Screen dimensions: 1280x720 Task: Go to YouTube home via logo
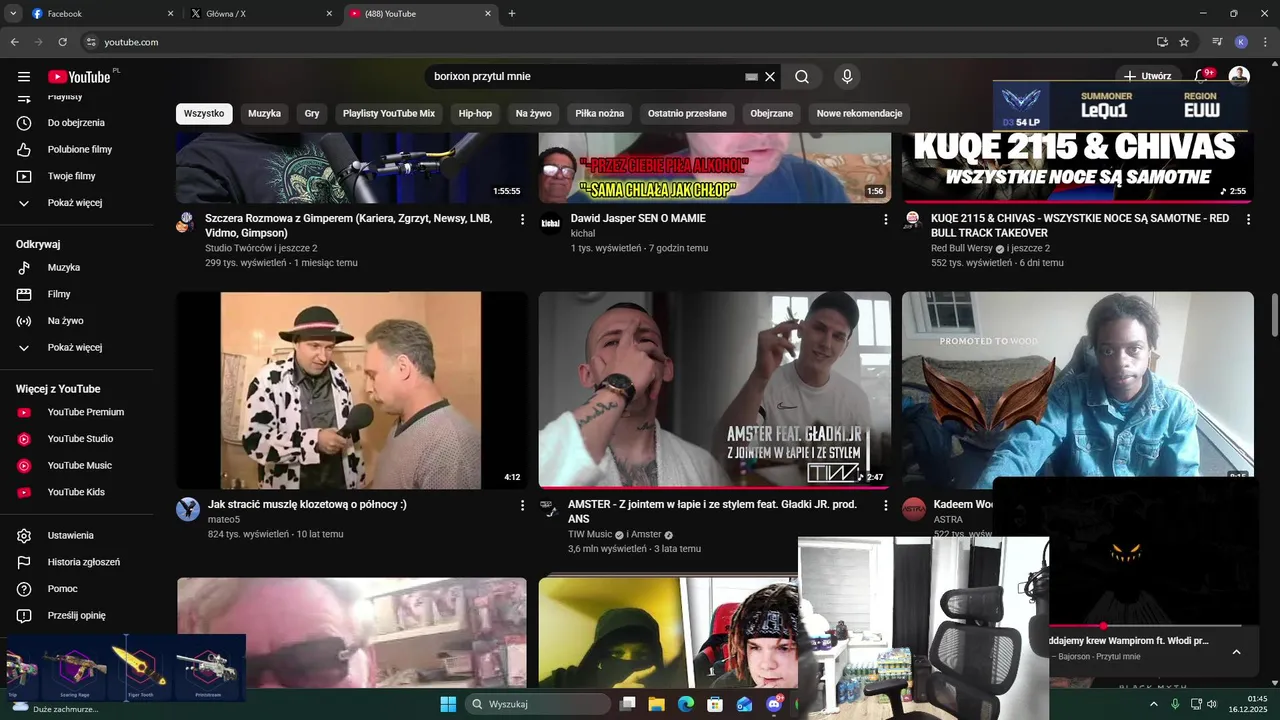click(x=79, y=77)
